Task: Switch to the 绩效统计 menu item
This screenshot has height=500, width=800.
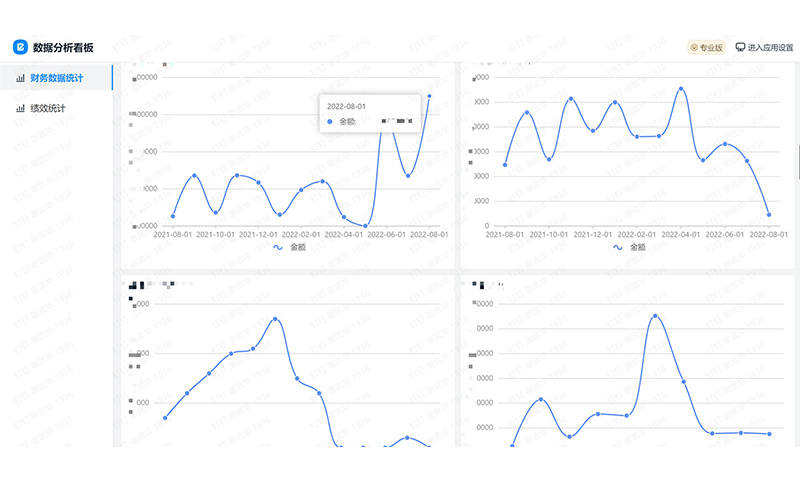Action: (x=48, y=108)
